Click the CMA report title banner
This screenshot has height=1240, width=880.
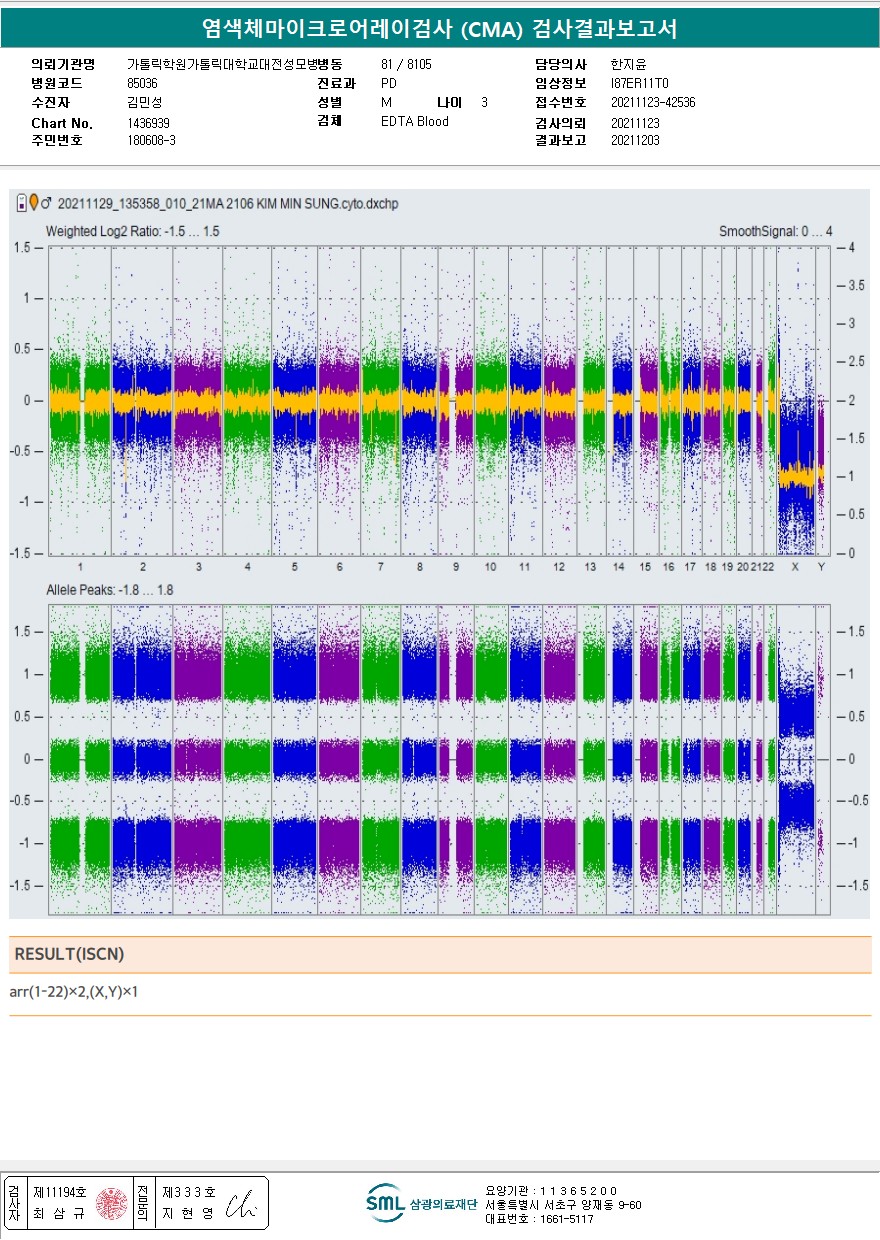[440, 29]
